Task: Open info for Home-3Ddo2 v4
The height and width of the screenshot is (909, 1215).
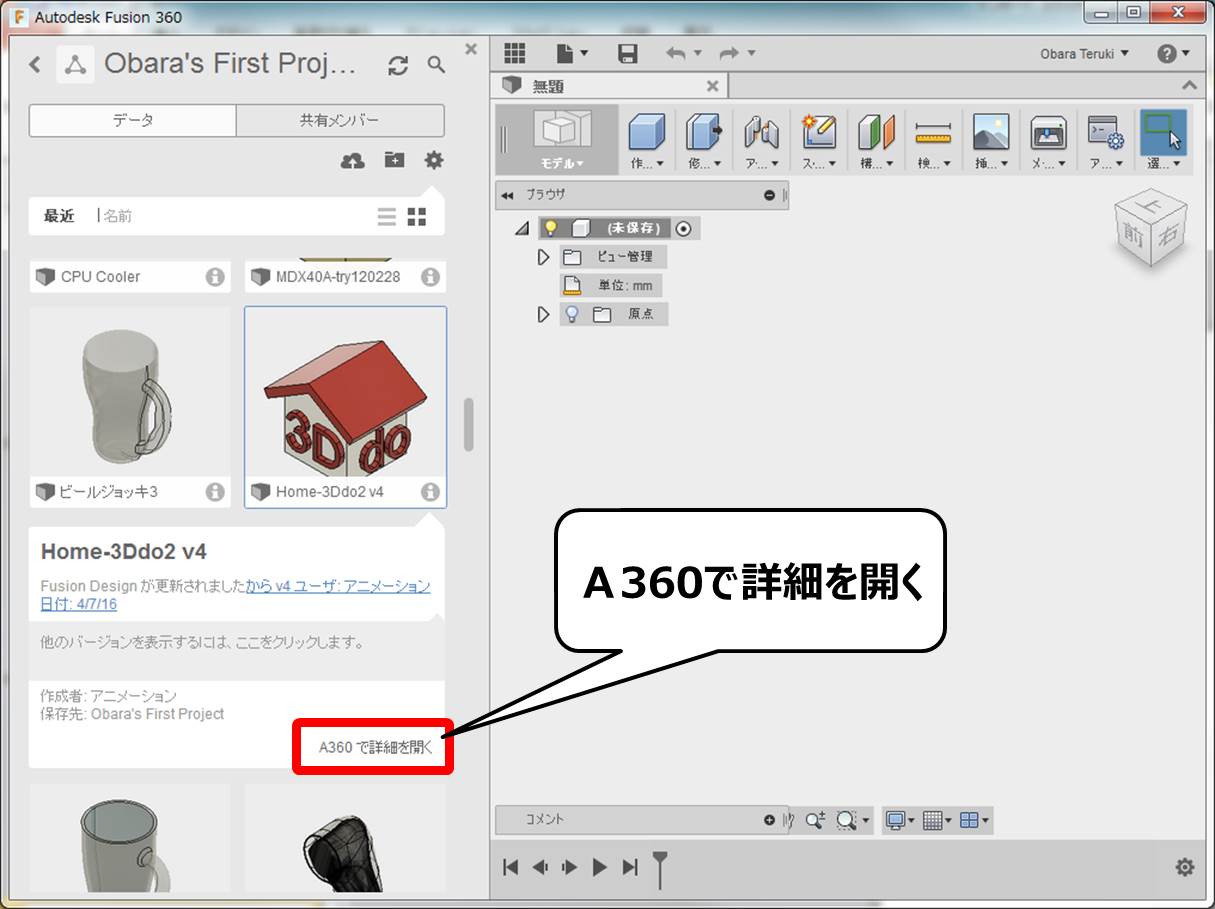Action: [430, 491]
